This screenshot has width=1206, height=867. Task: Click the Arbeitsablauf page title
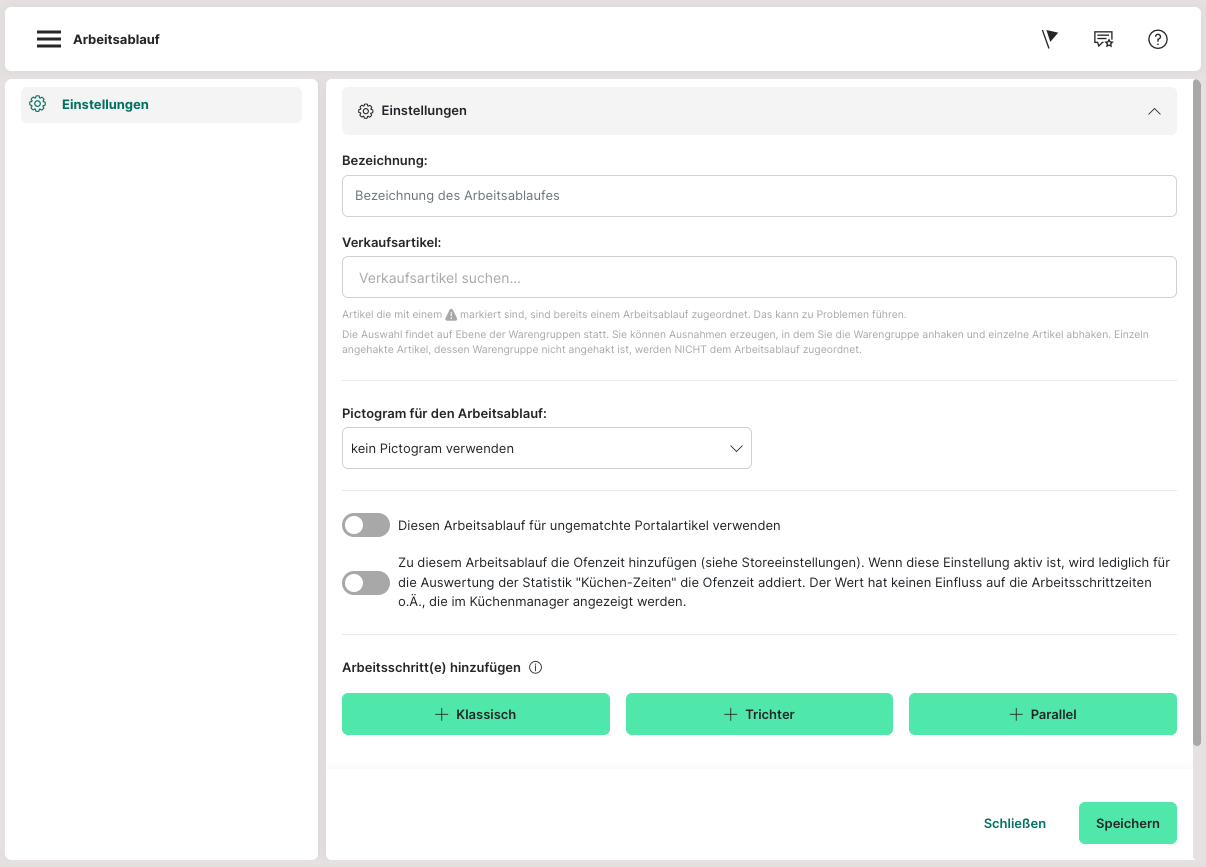(116, 40)
